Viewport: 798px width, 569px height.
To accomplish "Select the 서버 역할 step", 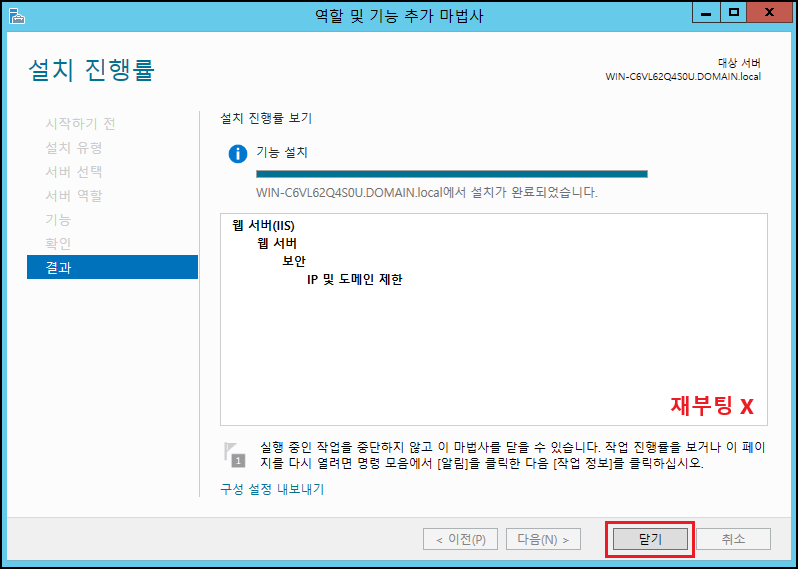I will pos(74,195).
